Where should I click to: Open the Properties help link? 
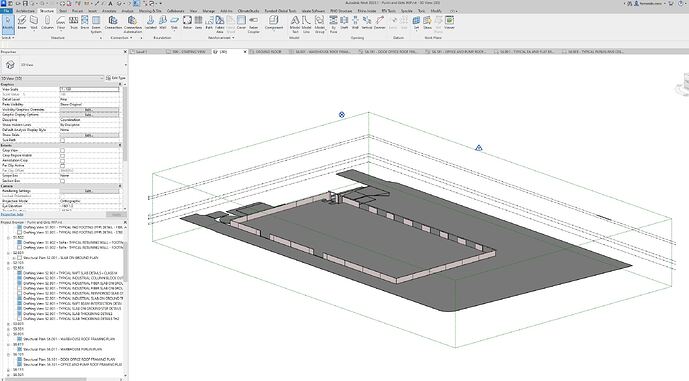tap(12, 214)
